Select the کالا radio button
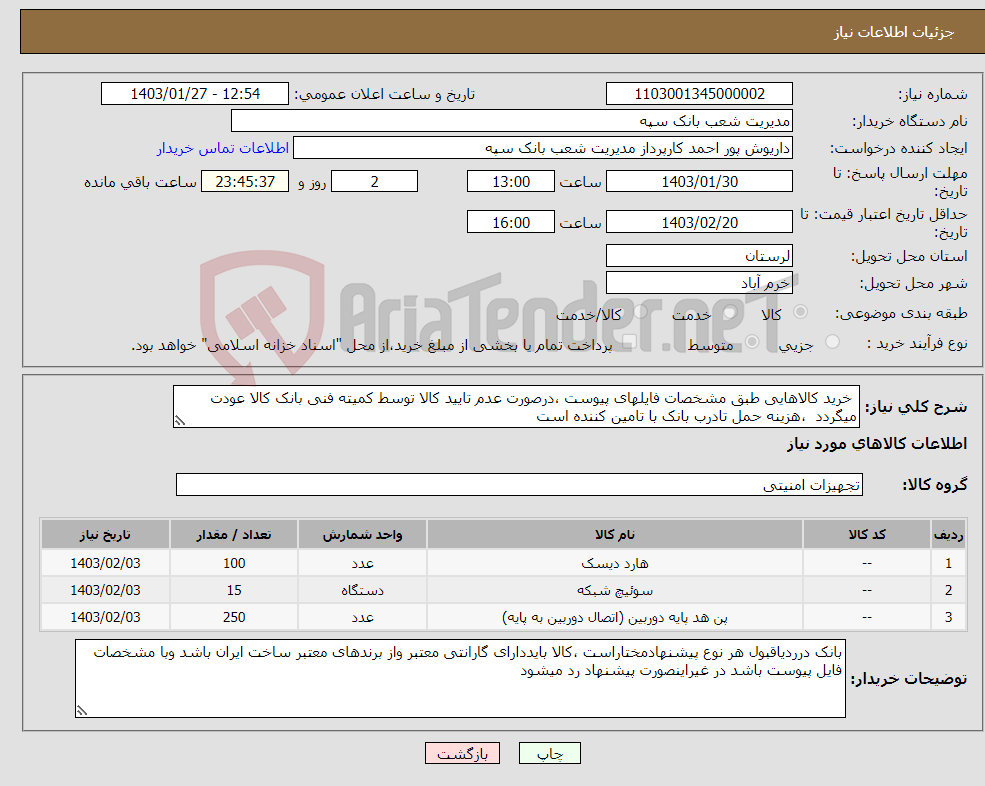Viewport: 985px width, 786px height. [800, 312]
